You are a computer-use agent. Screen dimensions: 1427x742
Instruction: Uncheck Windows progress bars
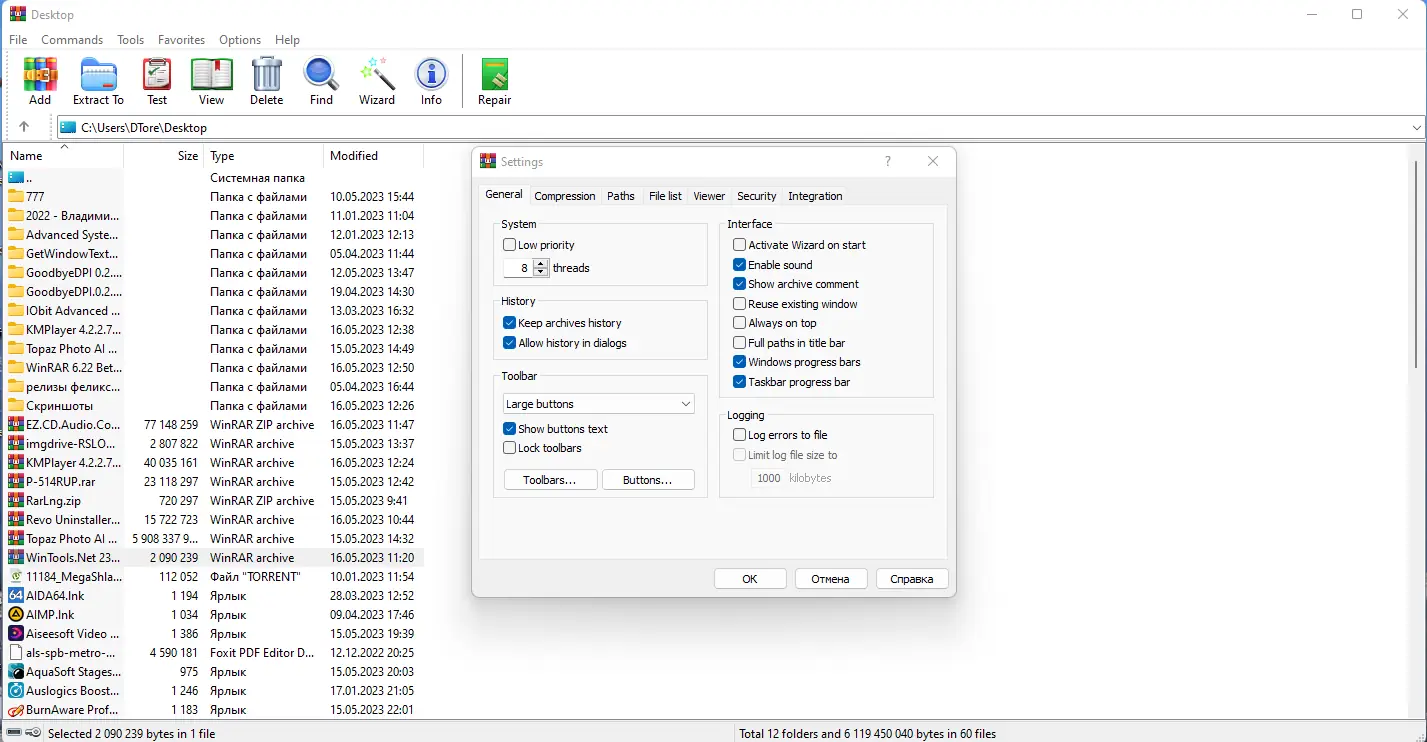click(740, 362)
